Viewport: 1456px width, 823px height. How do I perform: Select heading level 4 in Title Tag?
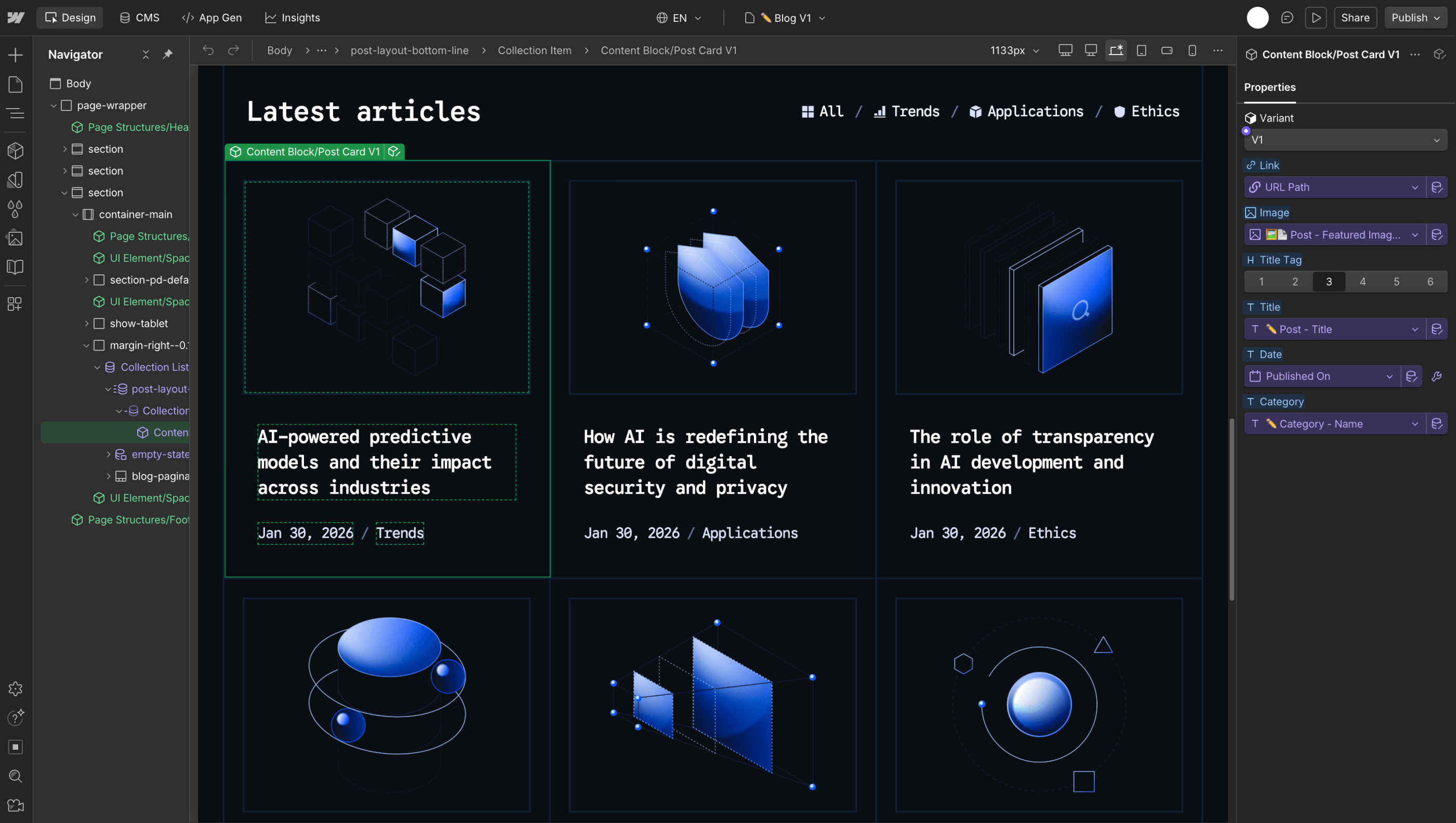1362,281
